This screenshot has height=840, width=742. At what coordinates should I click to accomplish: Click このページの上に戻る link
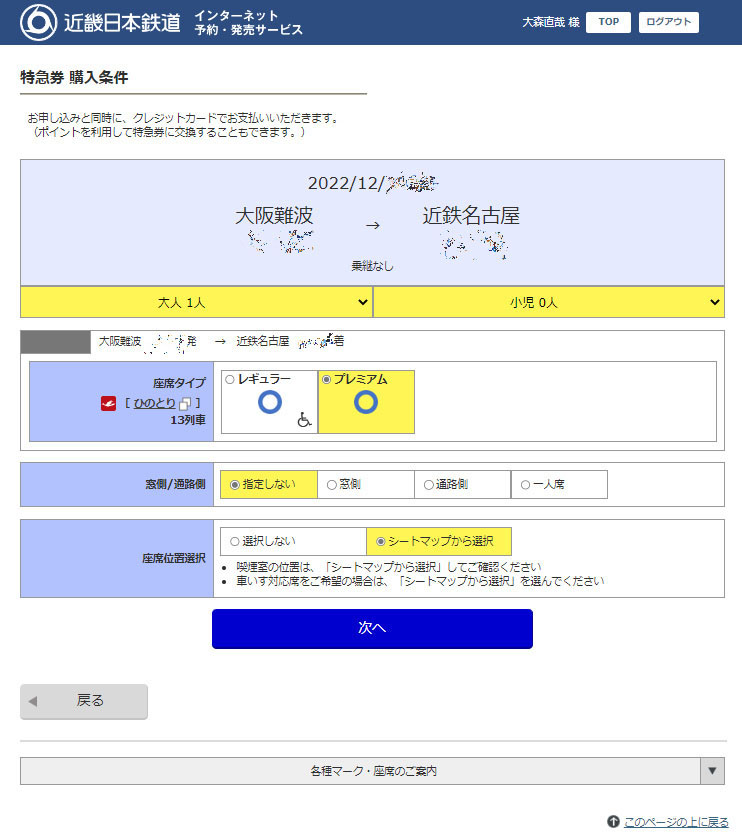676,821
